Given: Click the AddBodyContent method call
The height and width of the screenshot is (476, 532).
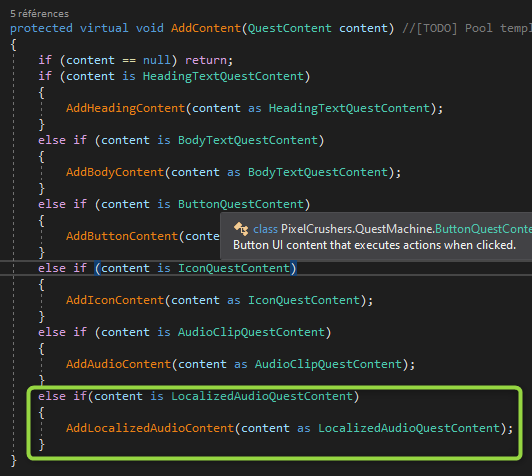Looking at the screenshot, I should pos(115,172).
